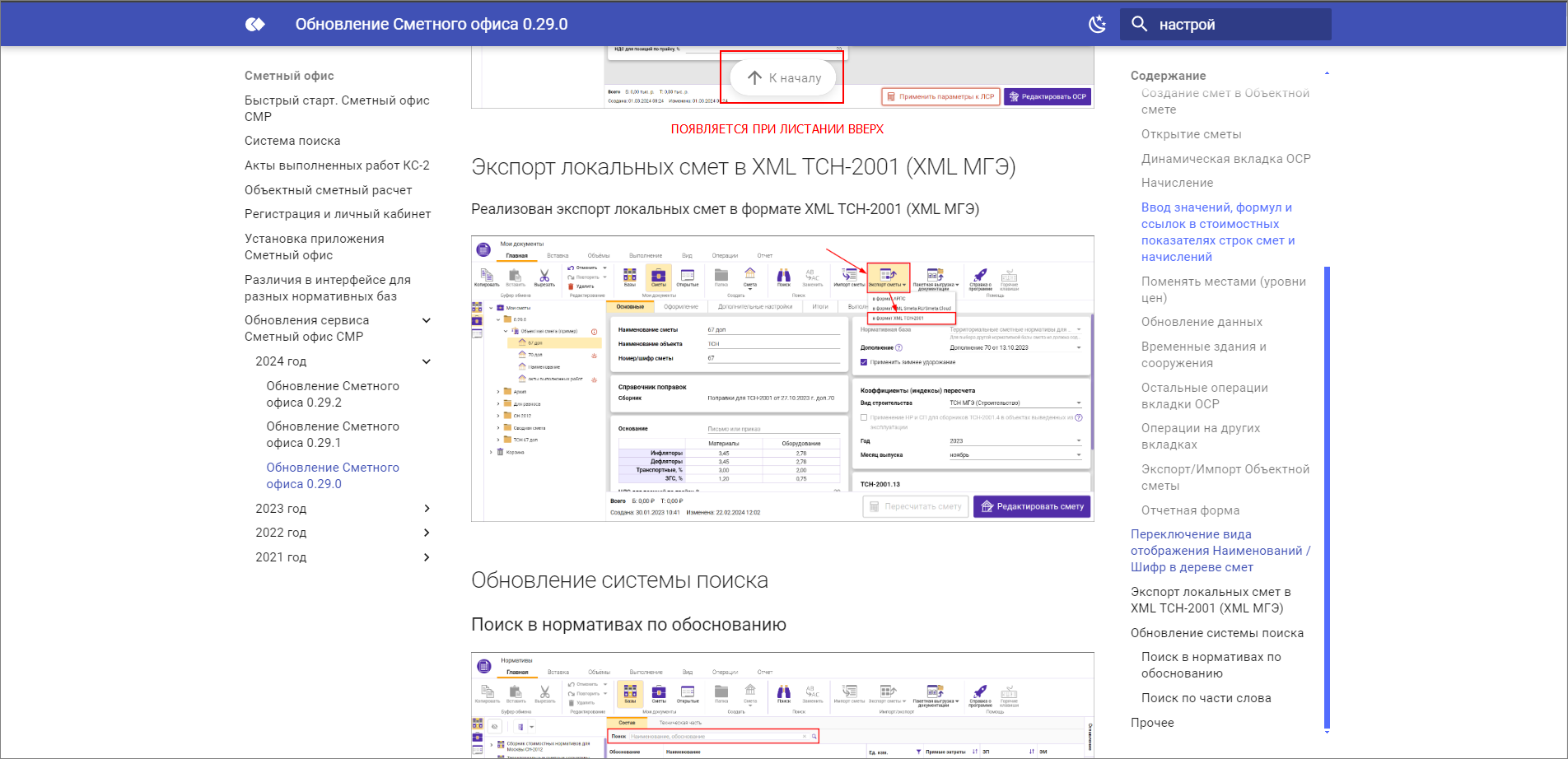
Task: Click the normatives search screenshot image
Action: point(782,705)
